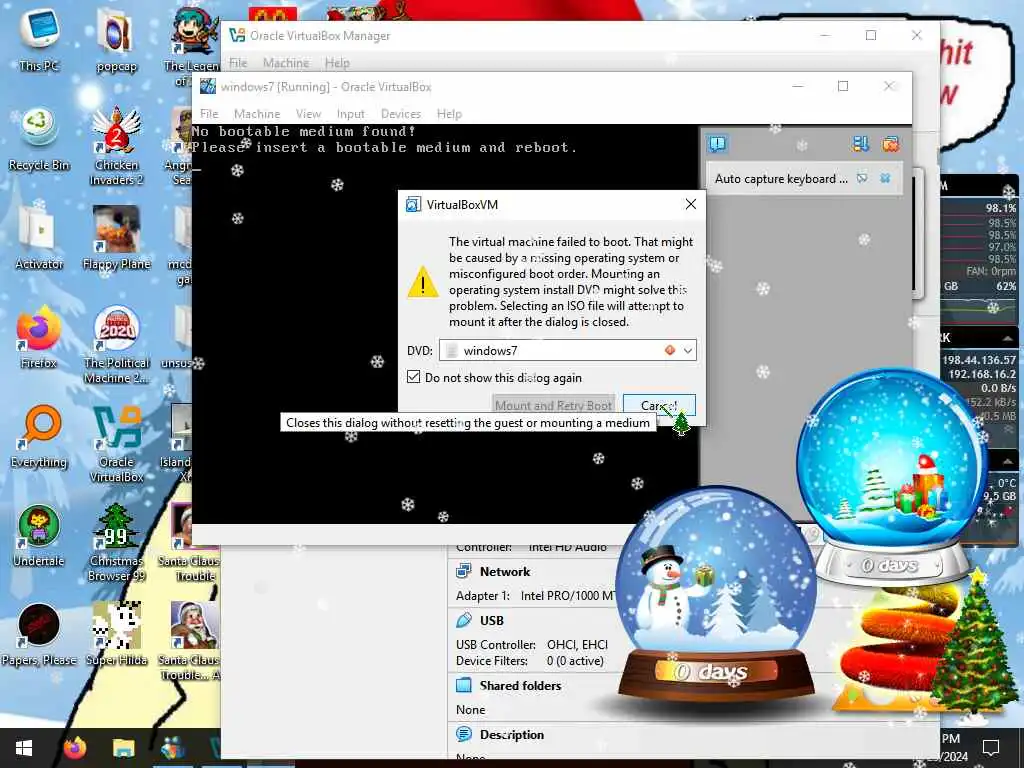Screen dimensions: 1024x768
Task: Launch the Undertale desktop shortcut
Action: click(39, 536)
